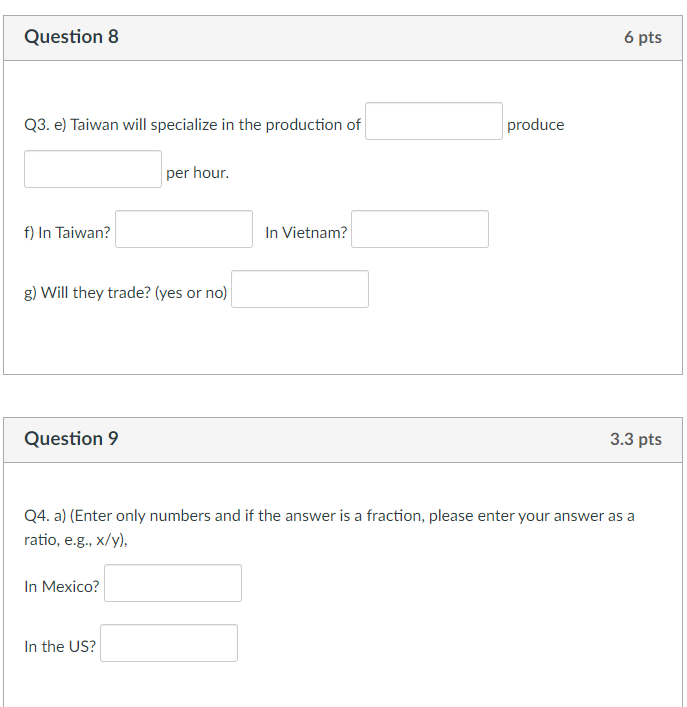Select the 'In Taiwan?' answer field
The height and width of the screenshot is (707, 687).
pos(184,229)
